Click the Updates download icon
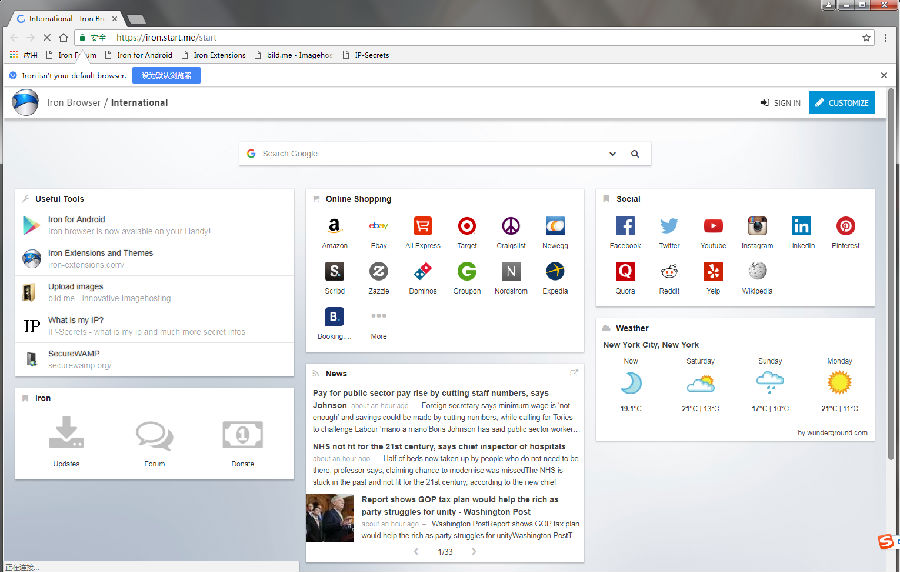Image resolution: width=900 pixels, height=572 pixels. click(x=67, y=434)
